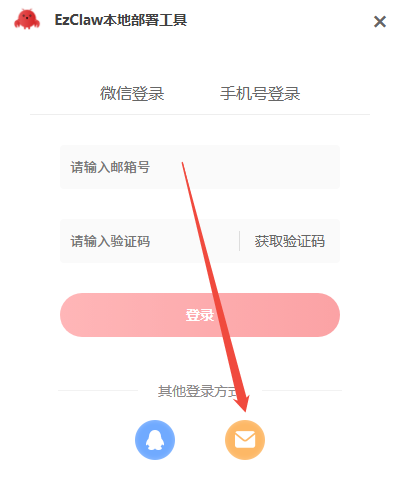Click the 其他登录方式 label
This screenshot has width=400, height=480.
pos(199,391)
